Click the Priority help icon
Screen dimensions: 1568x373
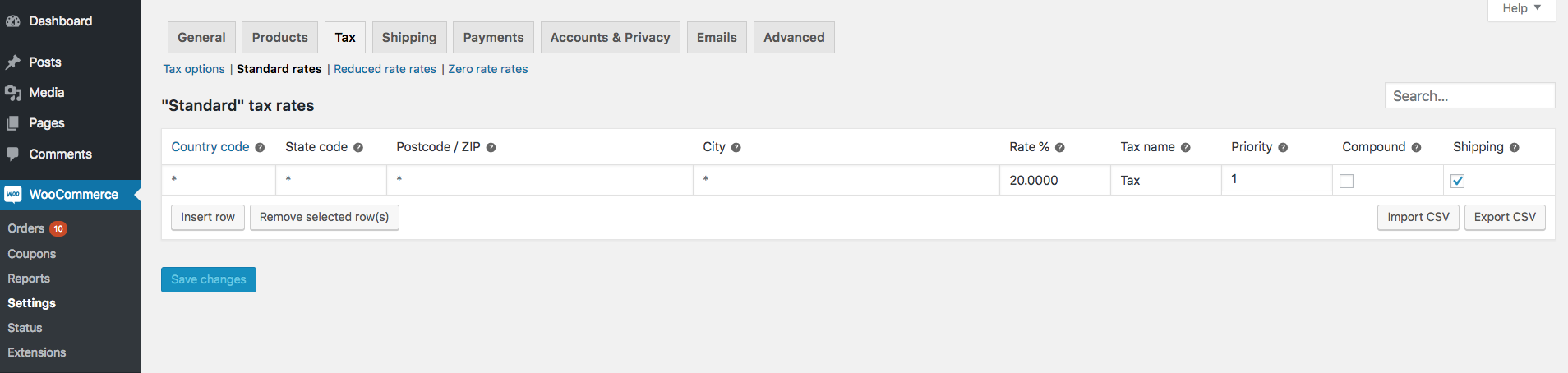coord(1283,148)
